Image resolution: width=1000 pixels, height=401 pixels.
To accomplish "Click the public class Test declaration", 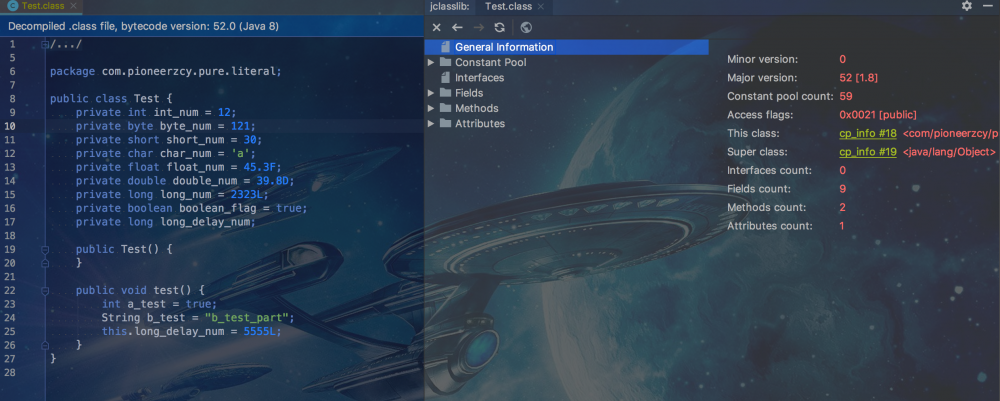I will [x=111, y=99].
